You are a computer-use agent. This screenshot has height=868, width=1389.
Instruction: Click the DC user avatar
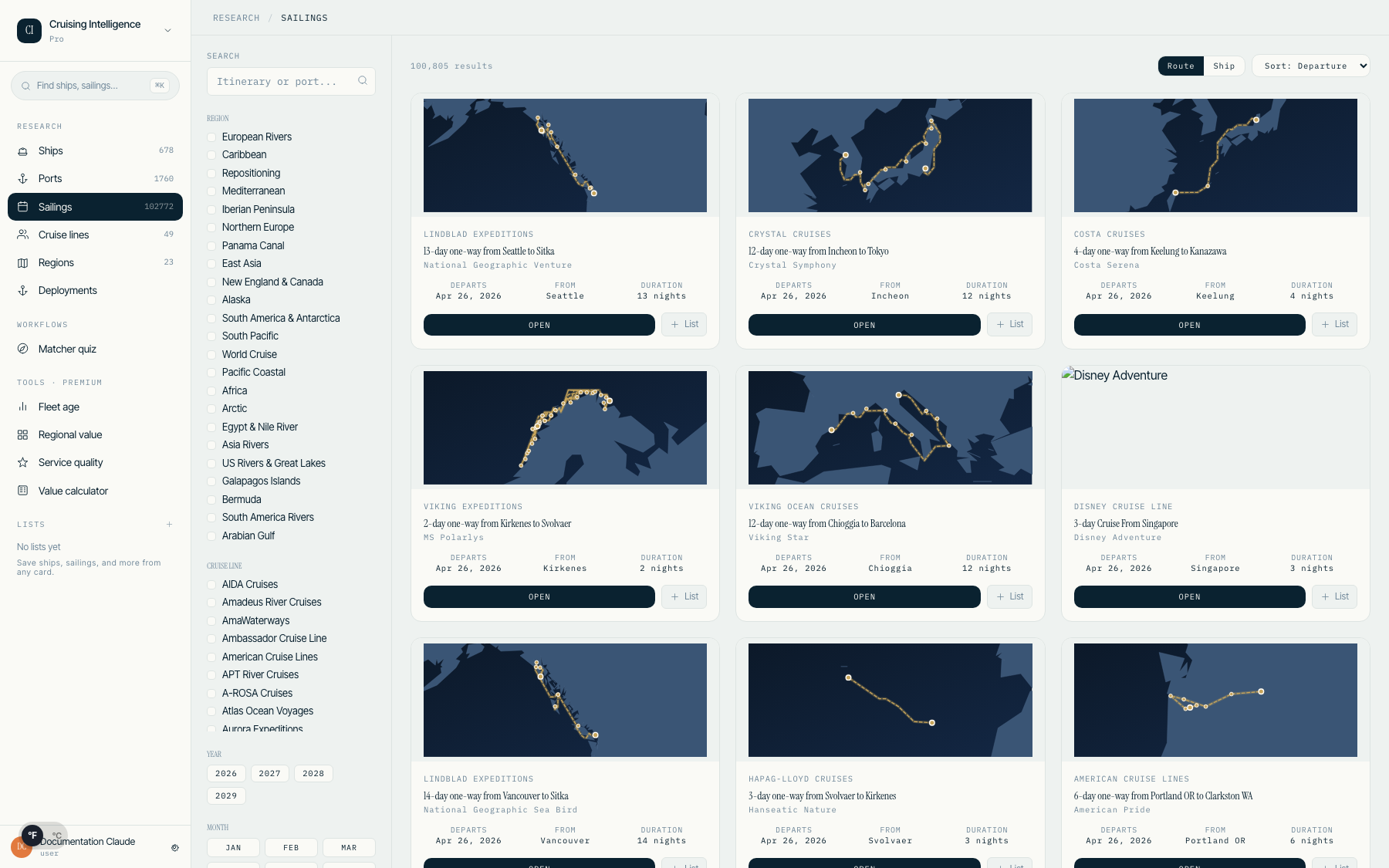(21, 847)
